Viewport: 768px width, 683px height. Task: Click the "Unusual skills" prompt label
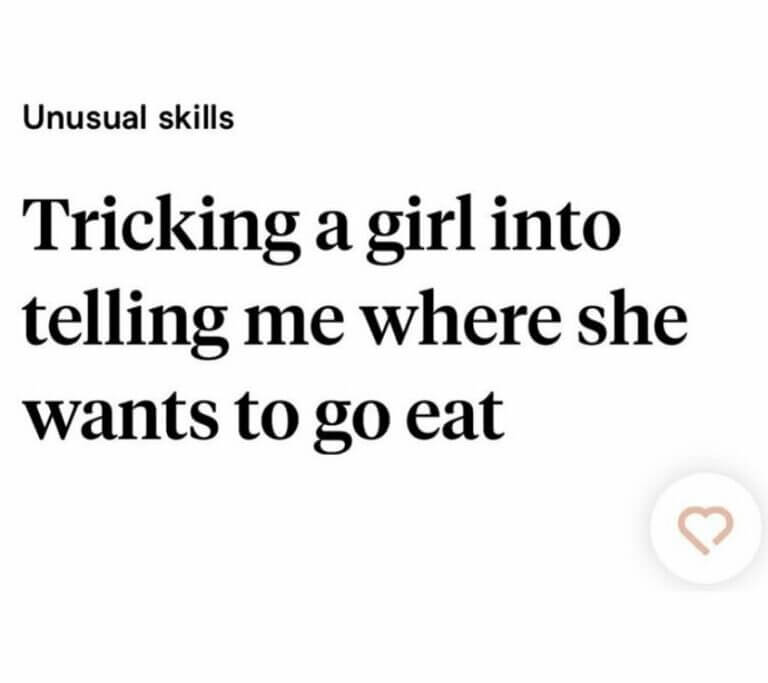pos(128,118)
